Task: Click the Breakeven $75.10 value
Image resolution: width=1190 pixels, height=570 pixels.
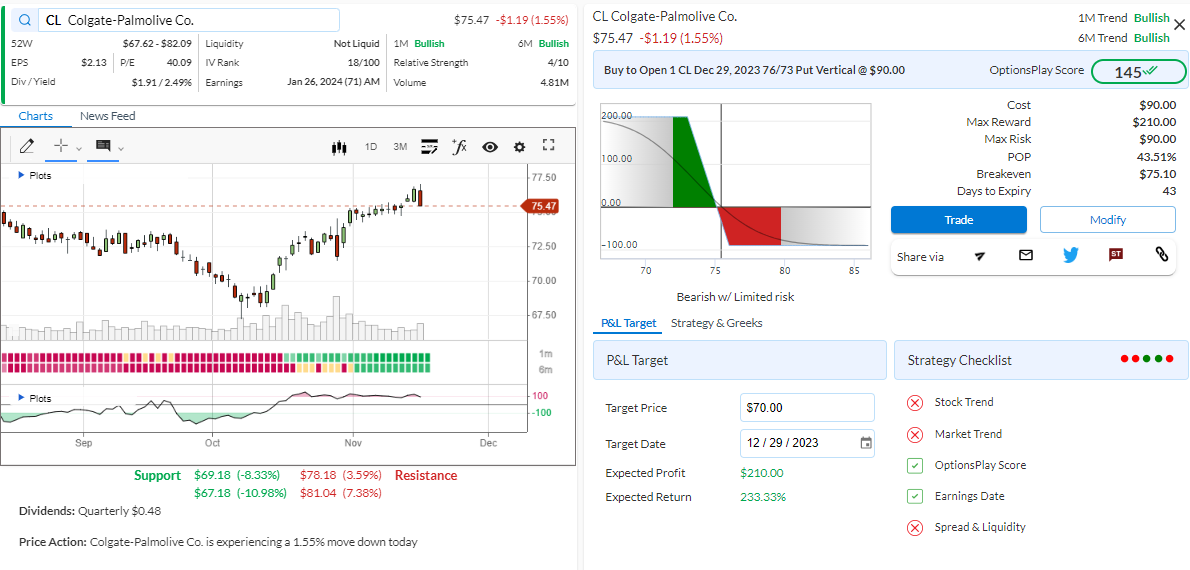Action: pyautogui.click(x=1157, y=174)
